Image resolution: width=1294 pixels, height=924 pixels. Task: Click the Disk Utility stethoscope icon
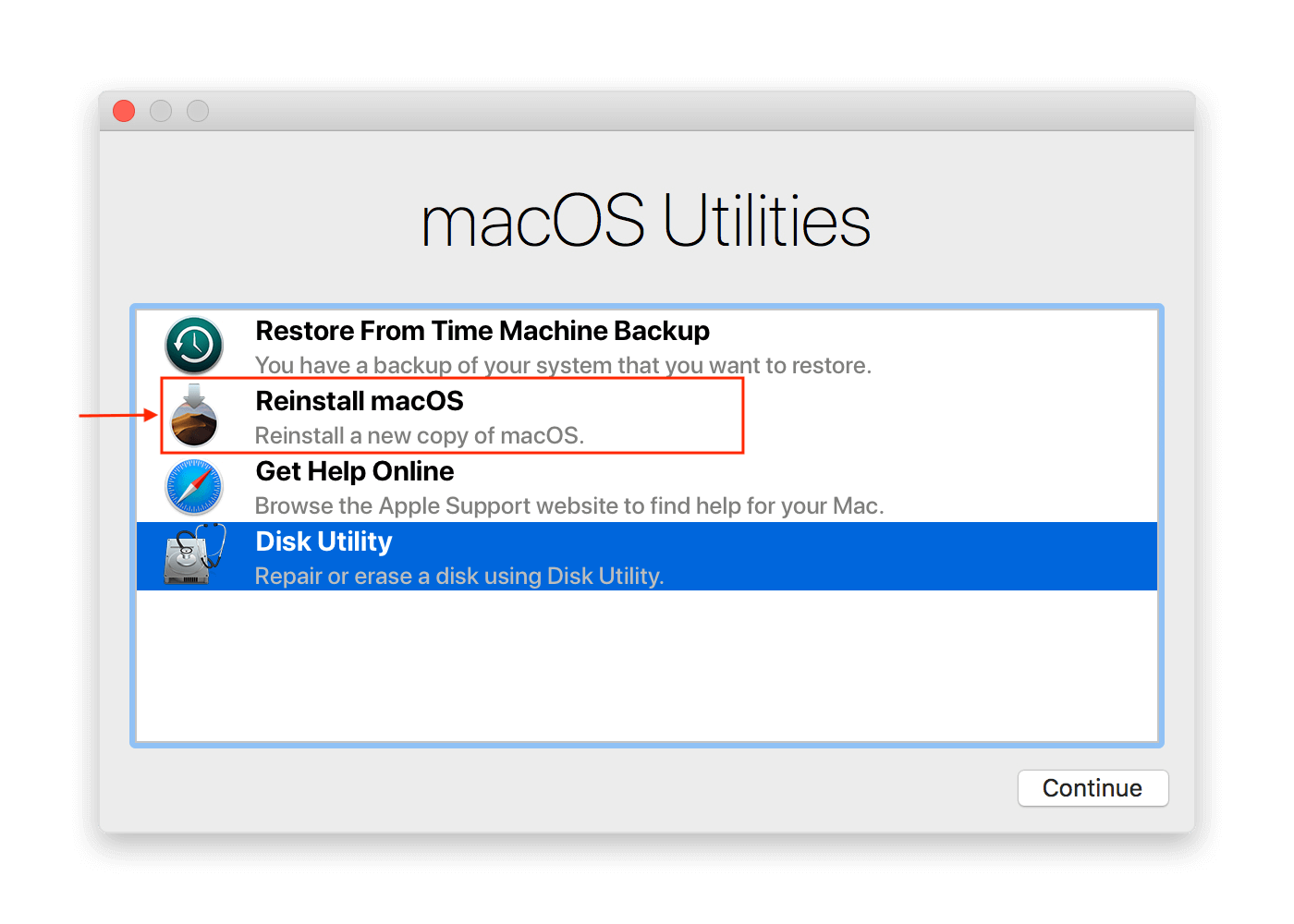pos(195,554)
